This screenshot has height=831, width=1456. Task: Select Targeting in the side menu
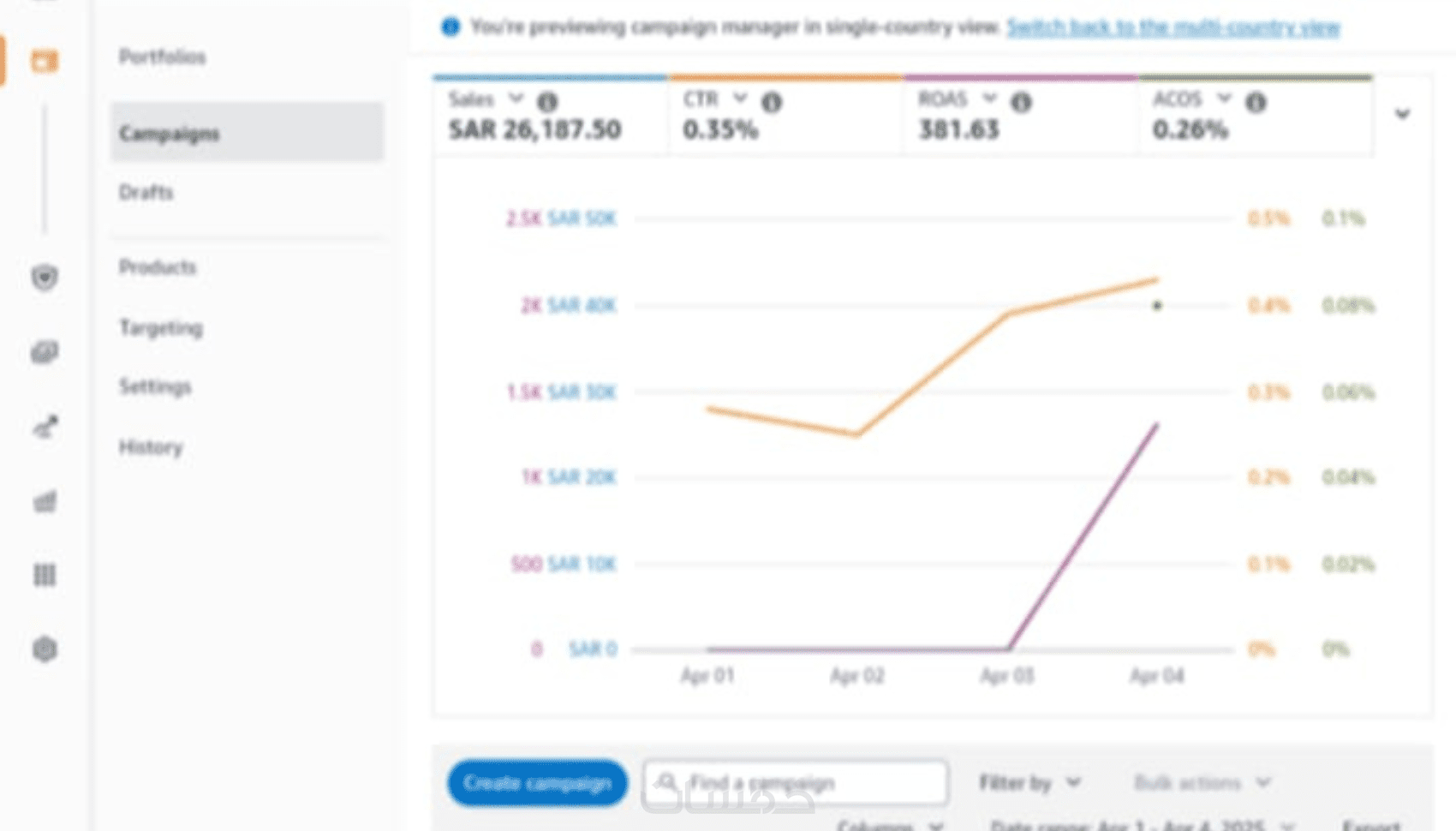(161, 328)
